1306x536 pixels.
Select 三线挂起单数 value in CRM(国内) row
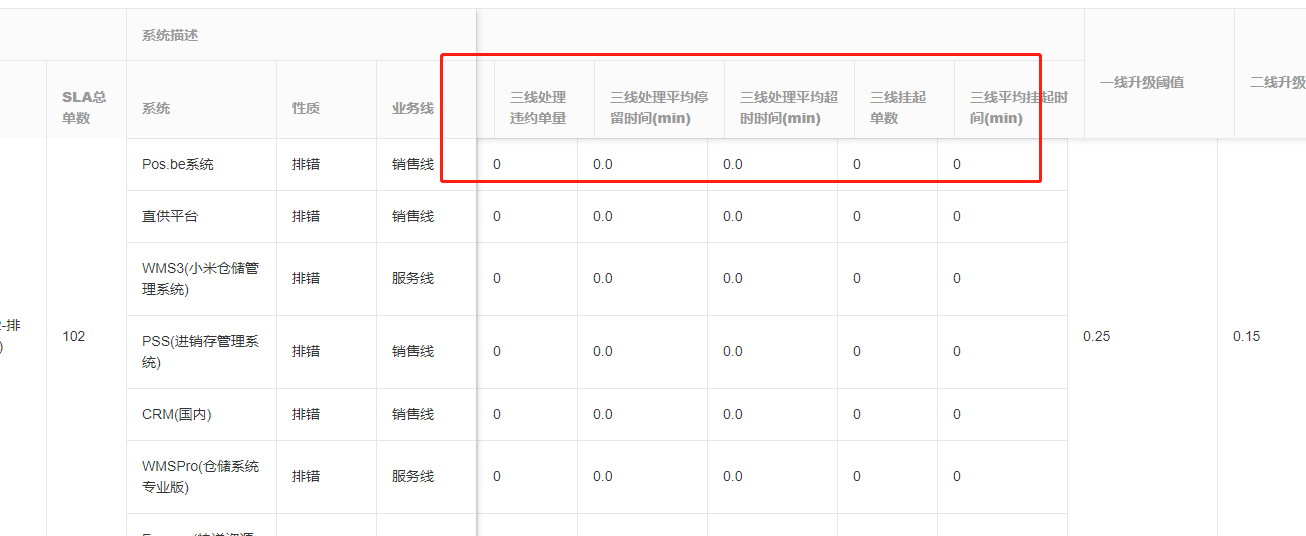click(x=857, y=414)
